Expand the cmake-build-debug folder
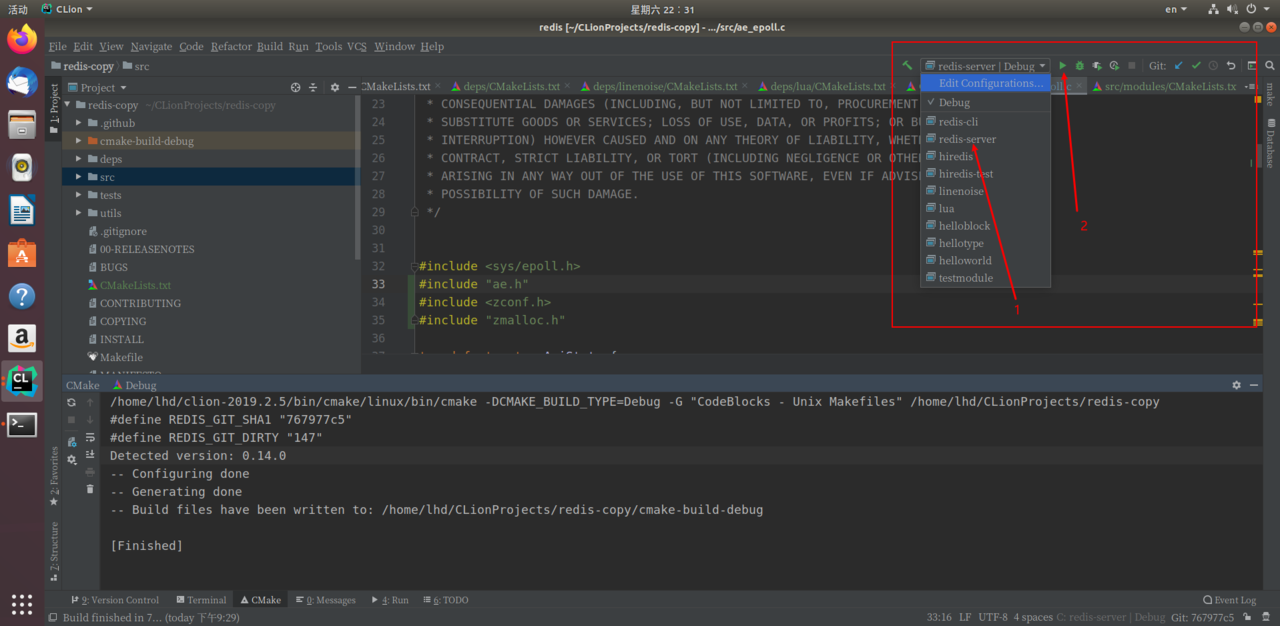This screenshot has width=1280, height=626. [x=79, y=141]
